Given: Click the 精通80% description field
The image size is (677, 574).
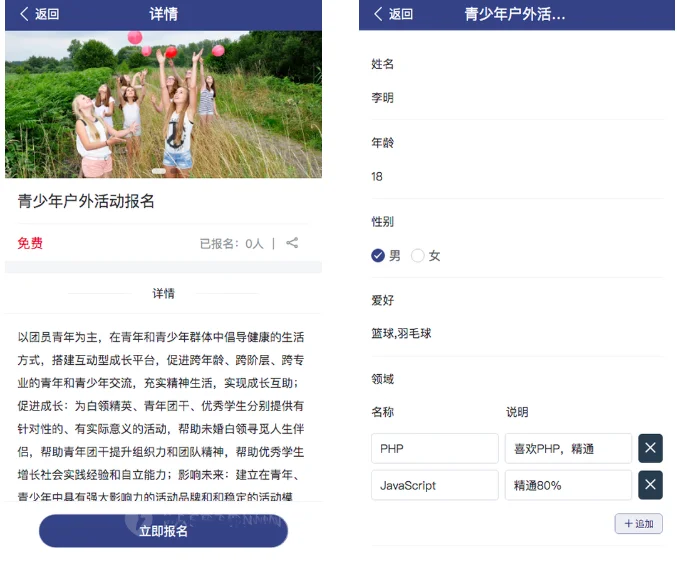Looking at the screenshot, I should 568,485.
